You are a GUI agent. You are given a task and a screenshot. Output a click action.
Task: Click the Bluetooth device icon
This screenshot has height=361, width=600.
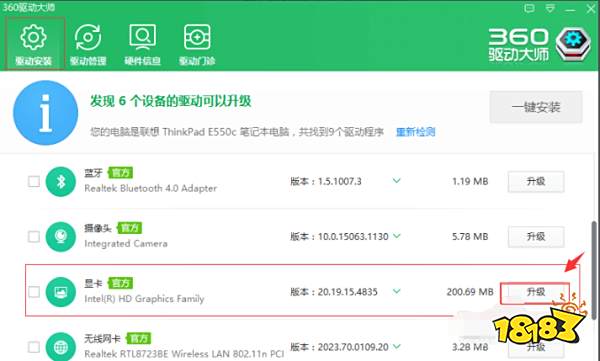click(60, 181)
